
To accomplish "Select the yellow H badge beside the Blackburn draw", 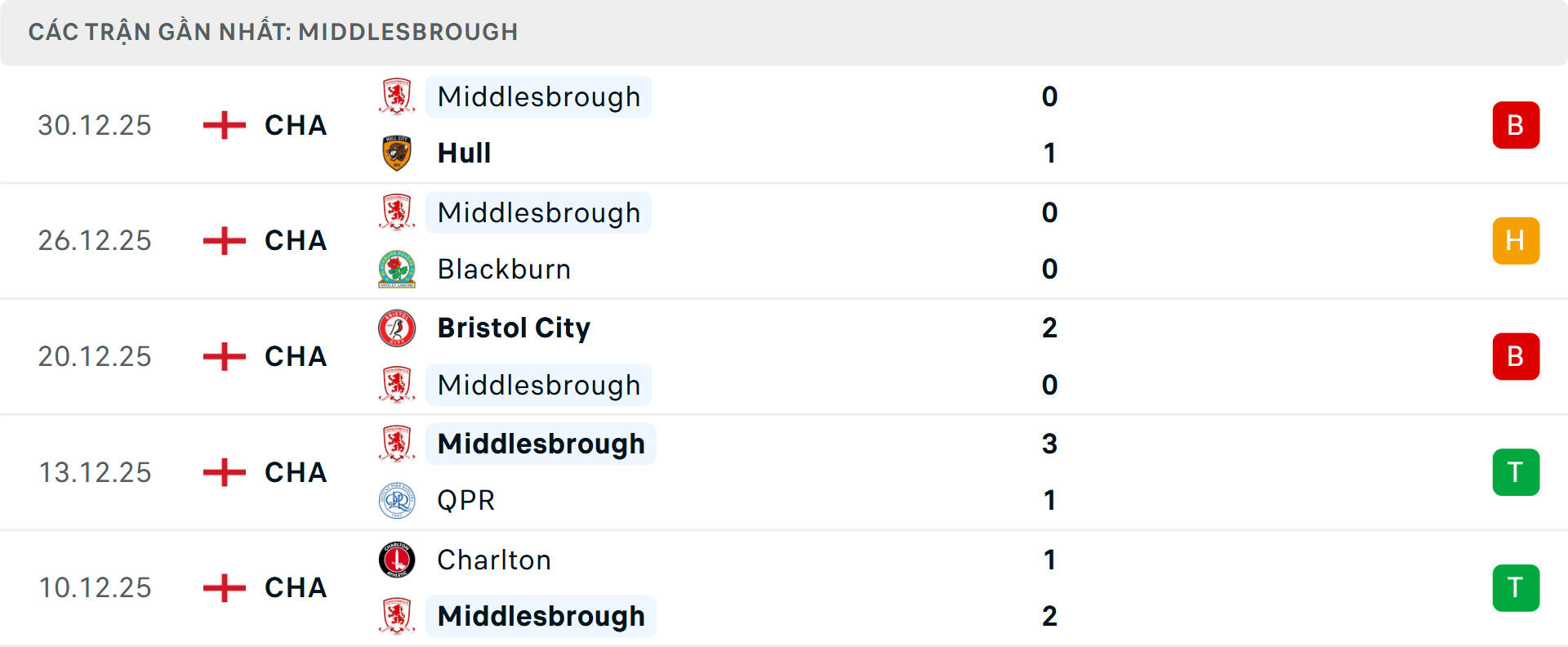I will (x=1516, y=240).
